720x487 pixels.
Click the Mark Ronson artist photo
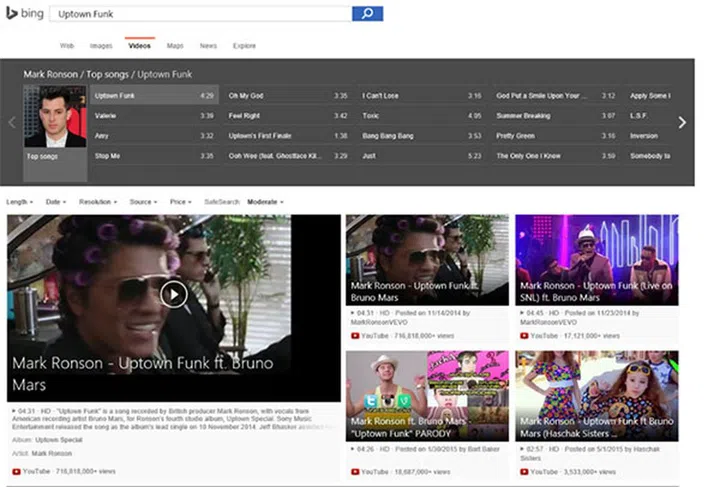coord(55,116)
